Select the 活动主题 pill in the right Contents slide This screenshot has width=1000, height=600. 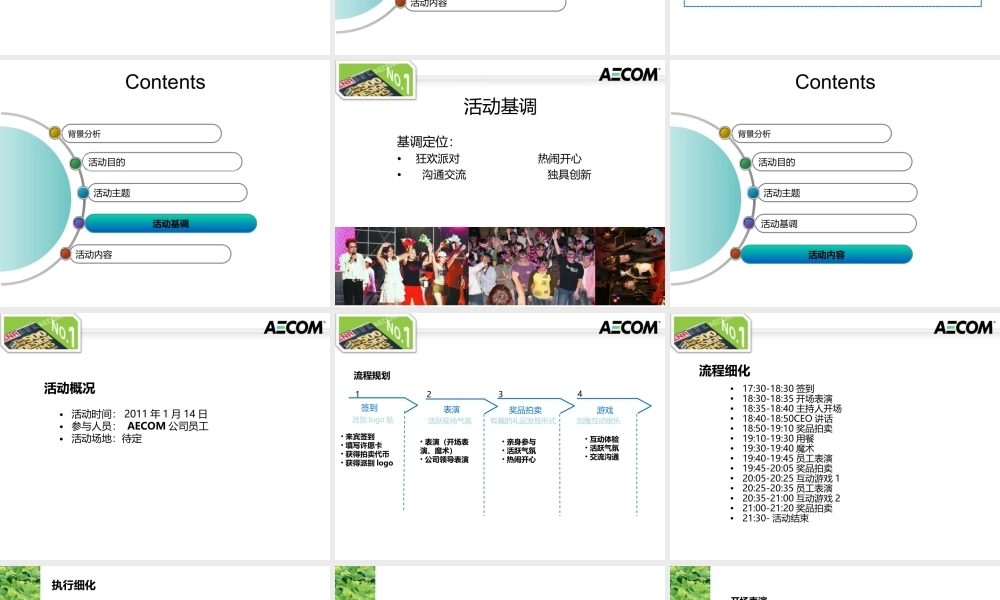pos(837,193)
